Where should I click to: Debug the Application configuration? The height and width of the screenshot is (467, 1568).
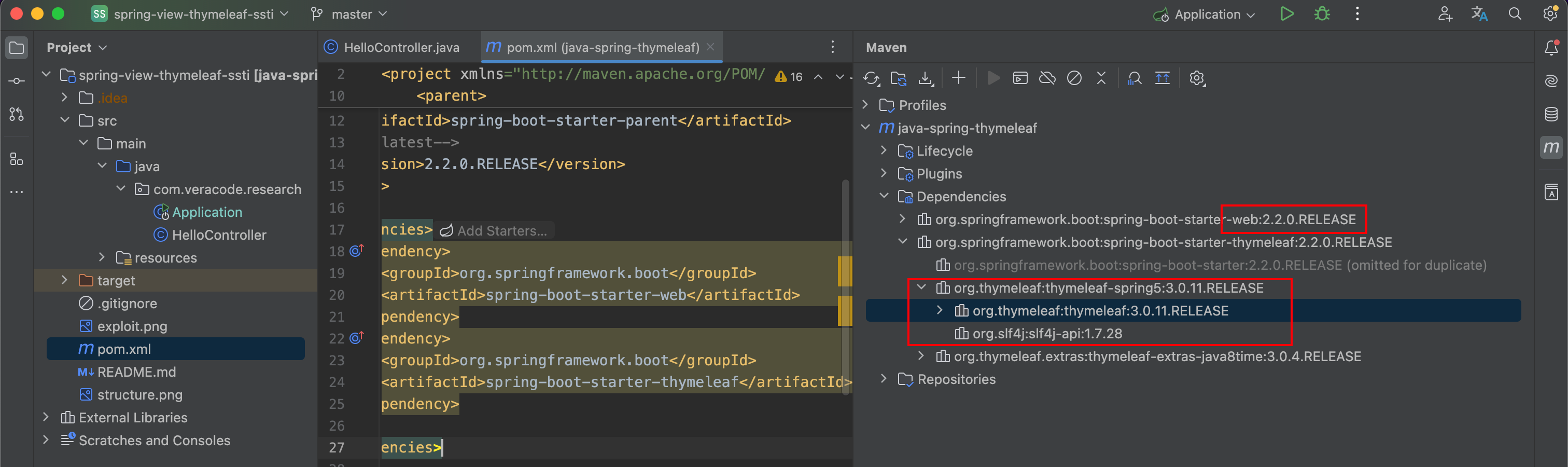[x=1322, y=14]
